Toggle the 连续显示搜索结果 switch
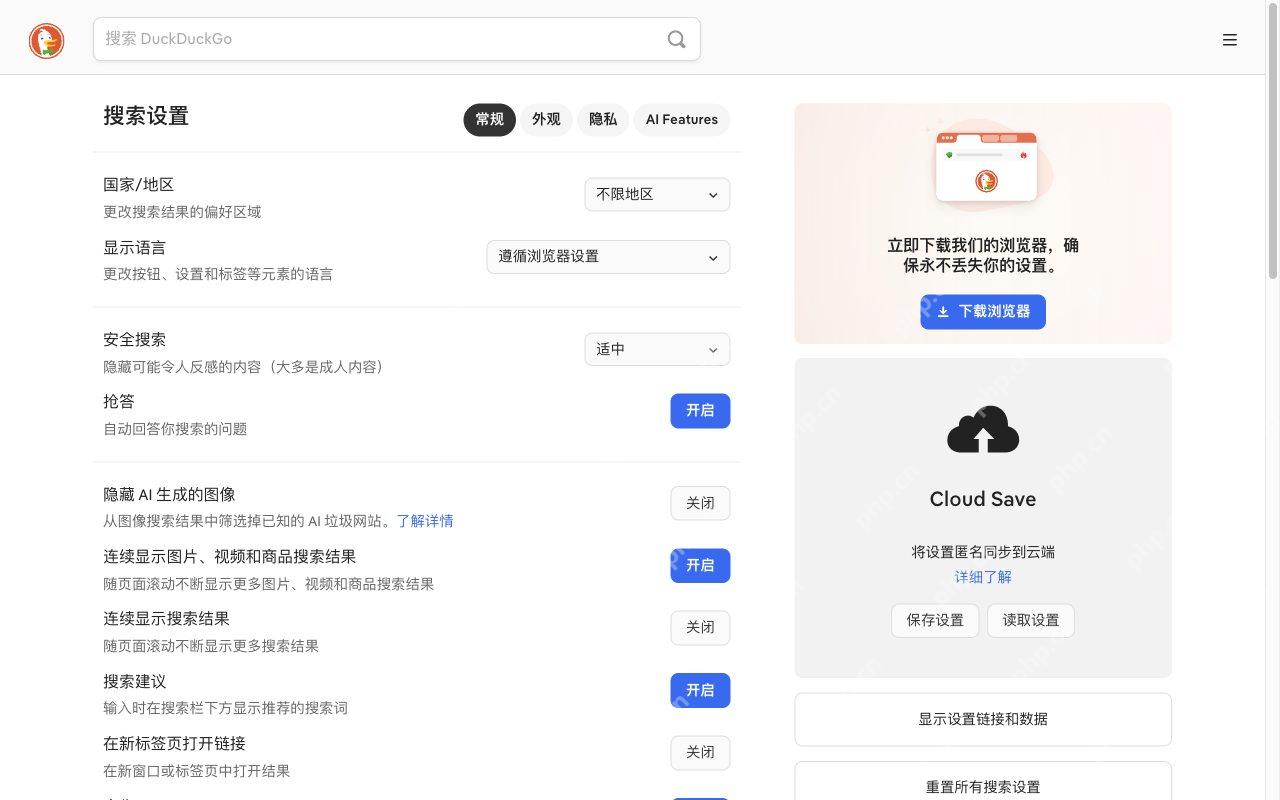This screenshot has width=1280, height=800. point(700,628)
